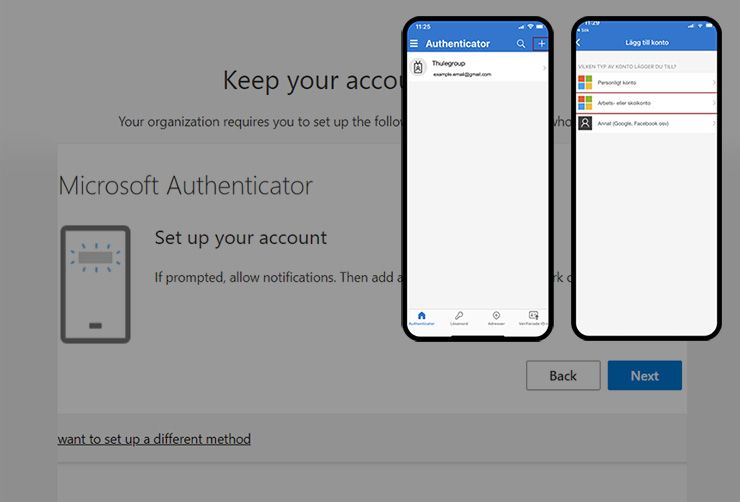Click person icon beside Annat account option

pyautogui.click(x=585, y=123)
